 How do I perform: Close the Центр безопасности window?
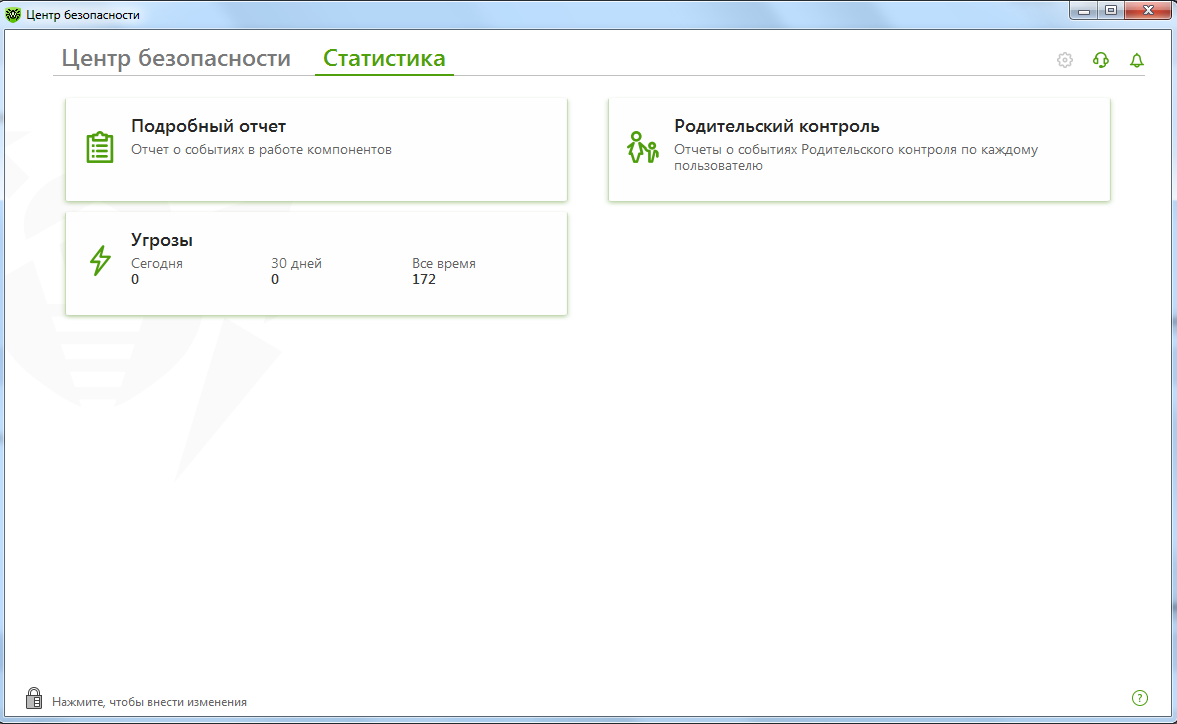(x=1148, y=11)
